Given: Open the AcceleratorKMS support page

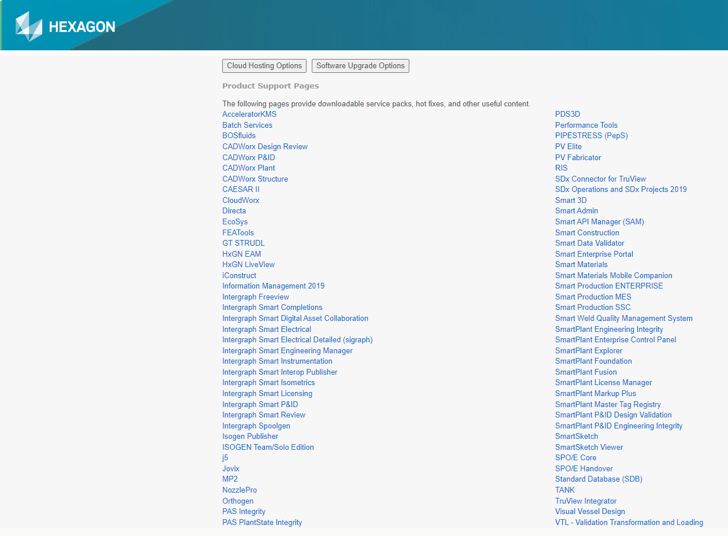Looking at the screenshot, I should coord(249,114).
